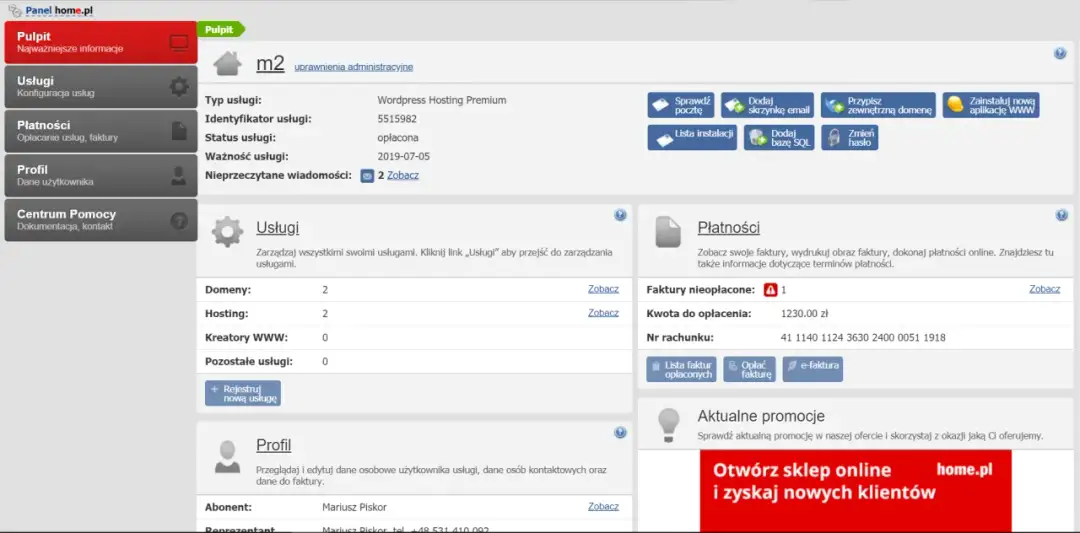Click the unread messages envelope icon
1080x533 pixels.
(367, 176)
